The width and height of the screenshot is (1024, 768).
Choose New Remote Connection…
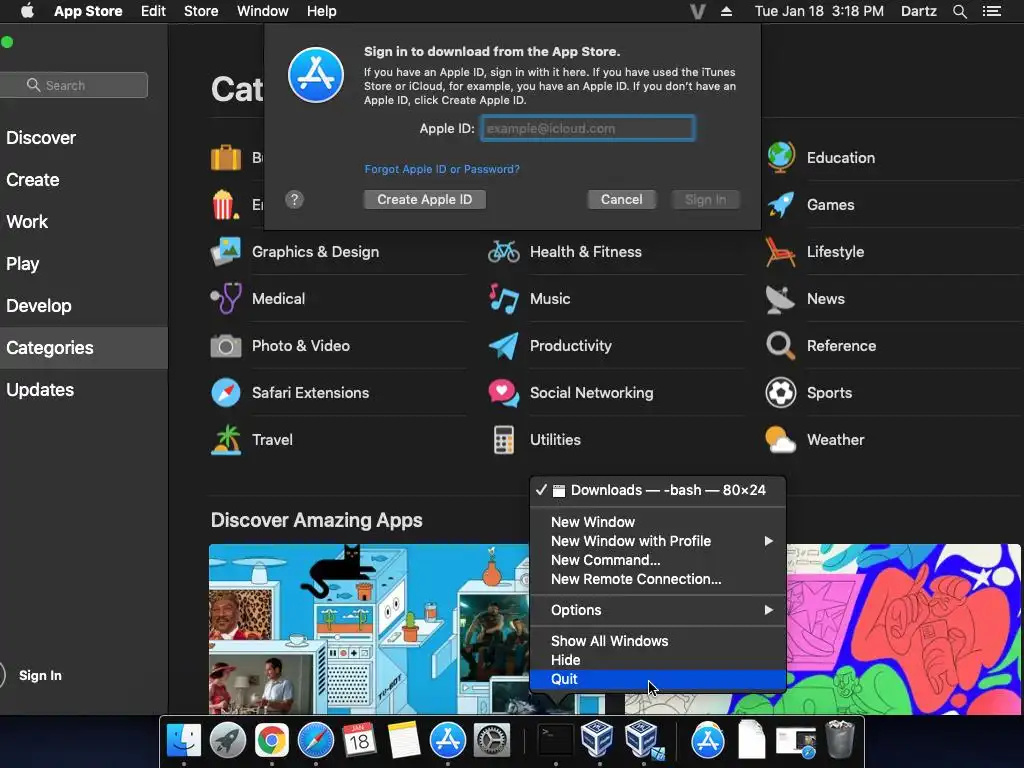pyautogui.click(x=658, y=579)
